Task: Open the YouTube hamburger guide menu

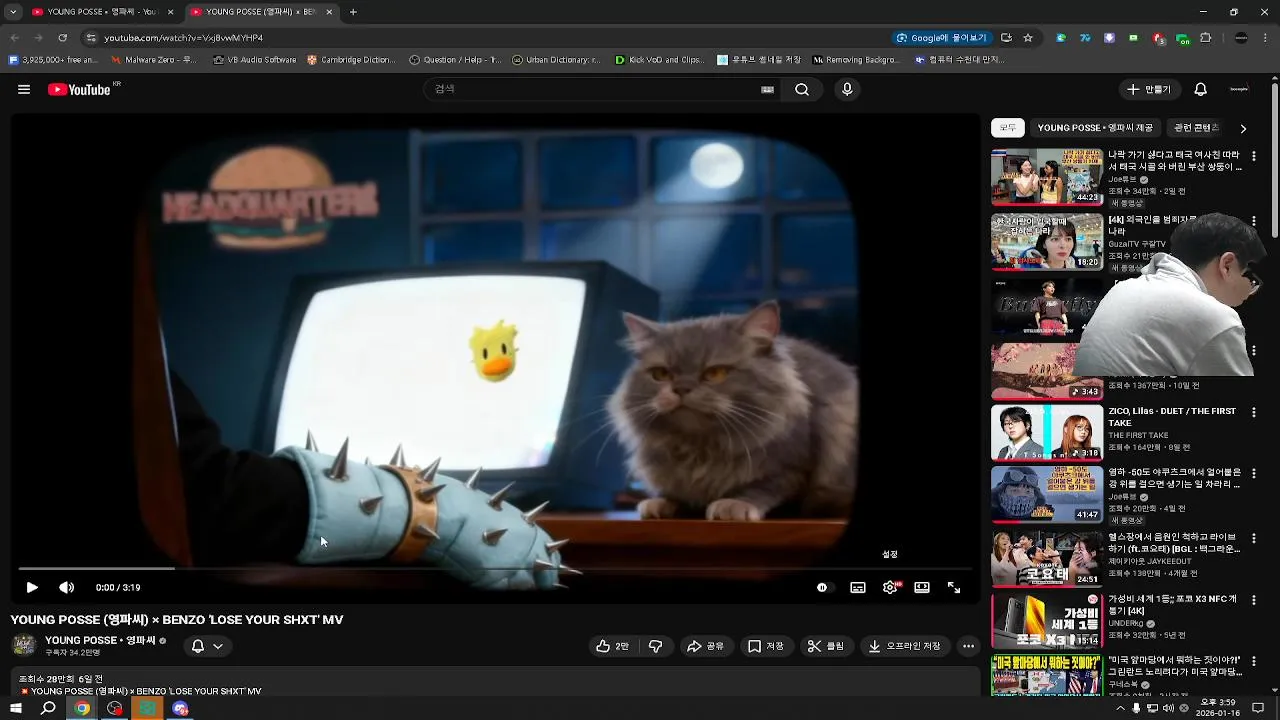Action: coord(24,89)
